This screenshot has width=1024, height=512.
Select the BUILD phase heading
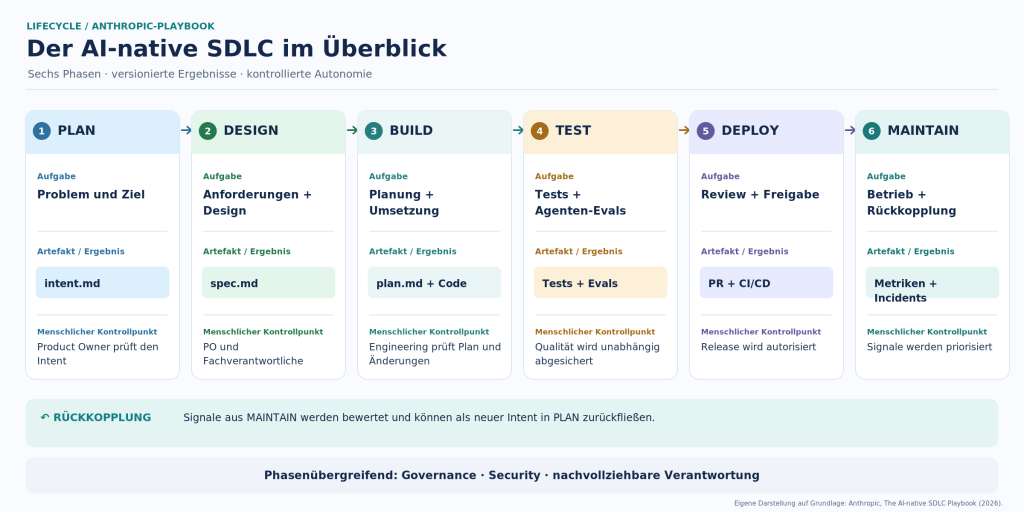pyautogui.click(x=411, y=131)
